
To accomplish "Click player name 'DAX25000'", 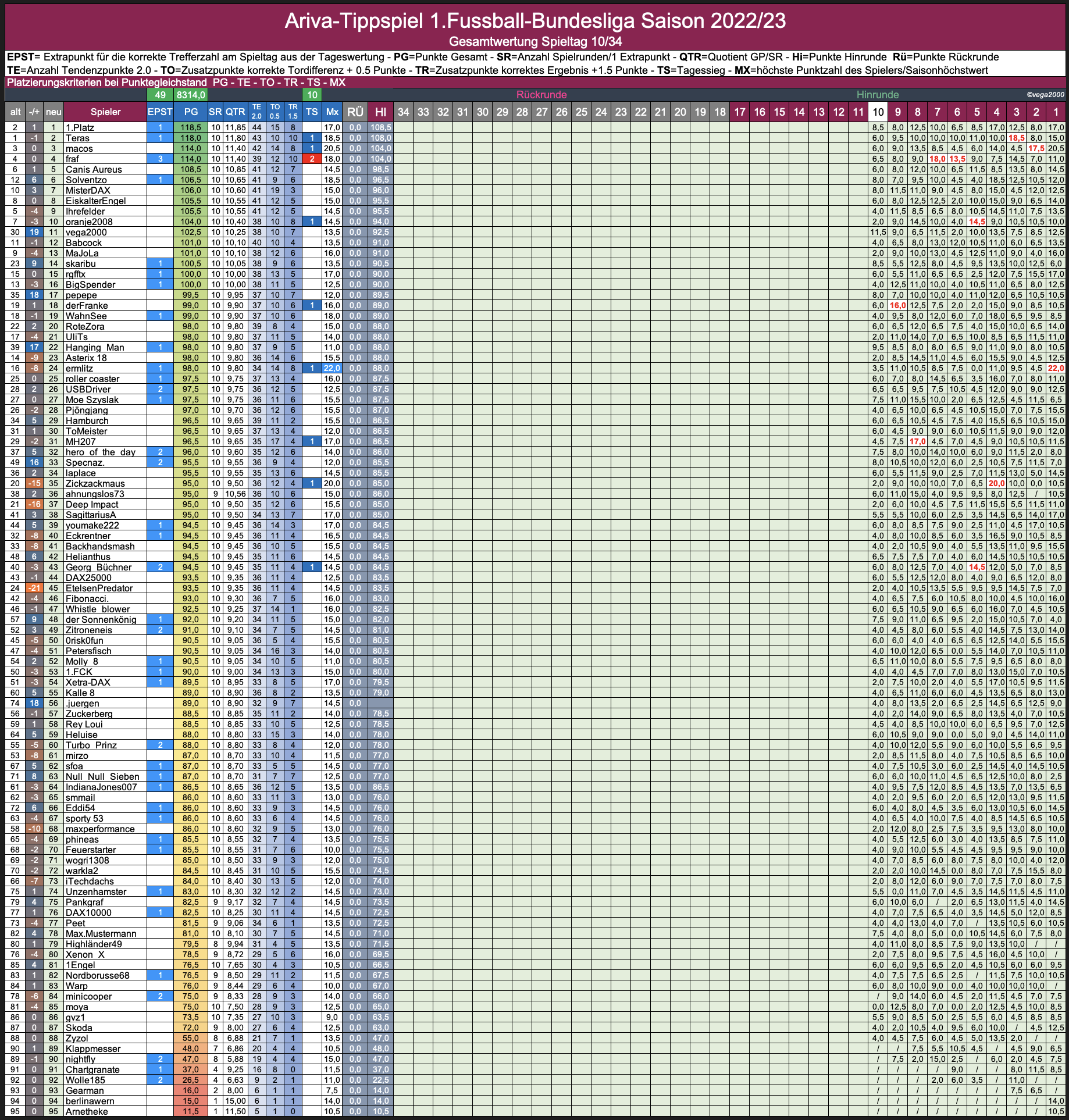I will [88, 577].
